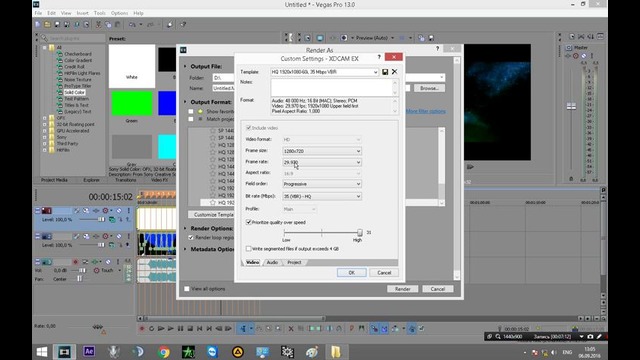Image resolution: width=640 pixels, height=360 pixels.
Task: Check the View all options box in Render As
Action: (187, 289)
